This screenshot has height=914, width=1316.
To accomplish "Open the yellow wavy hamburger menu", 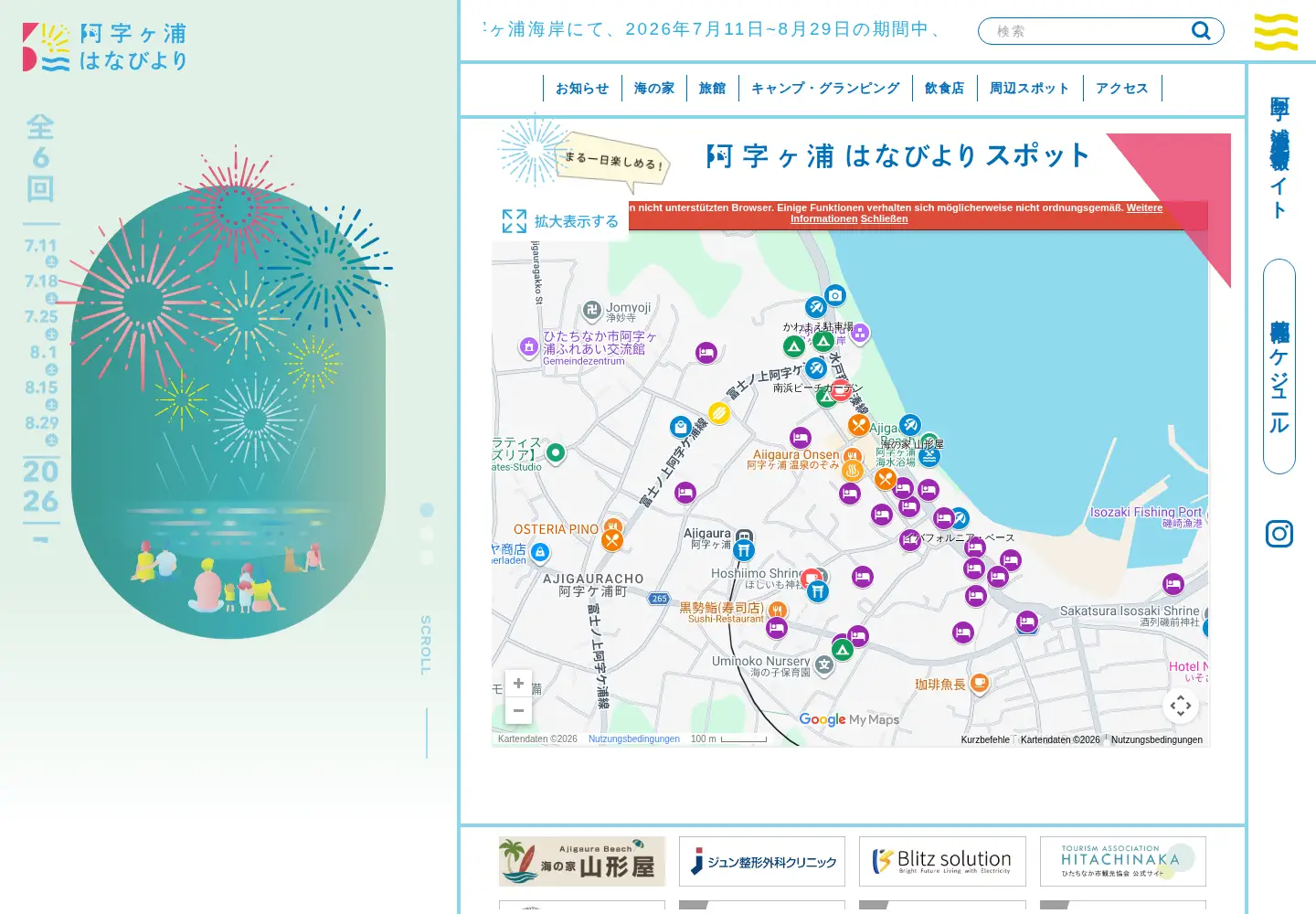I will click(x=1276, y=32).
